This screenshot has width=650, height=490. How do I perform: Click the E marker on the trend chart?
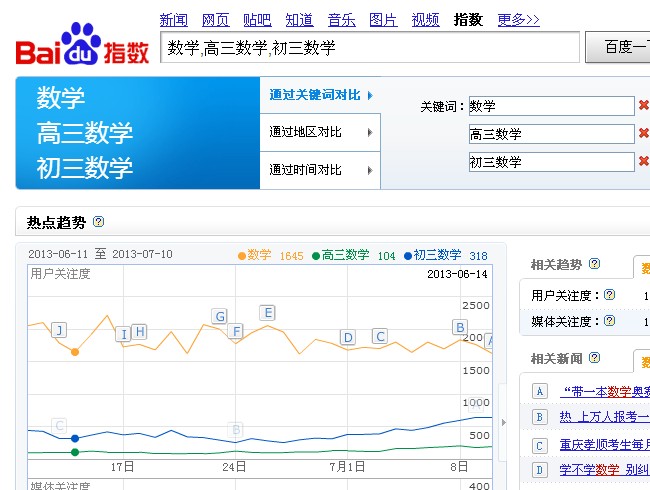click(267, 312)
